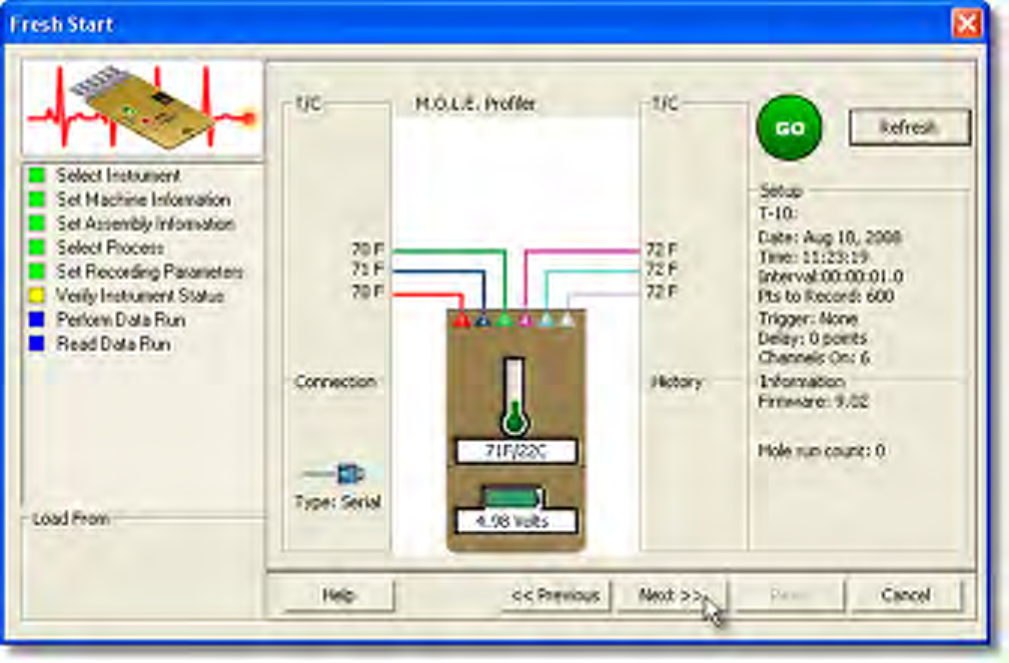Select the Perform Data Run step
The width and height of the screenshot is (1009, 663).
(x=121, y=319)
